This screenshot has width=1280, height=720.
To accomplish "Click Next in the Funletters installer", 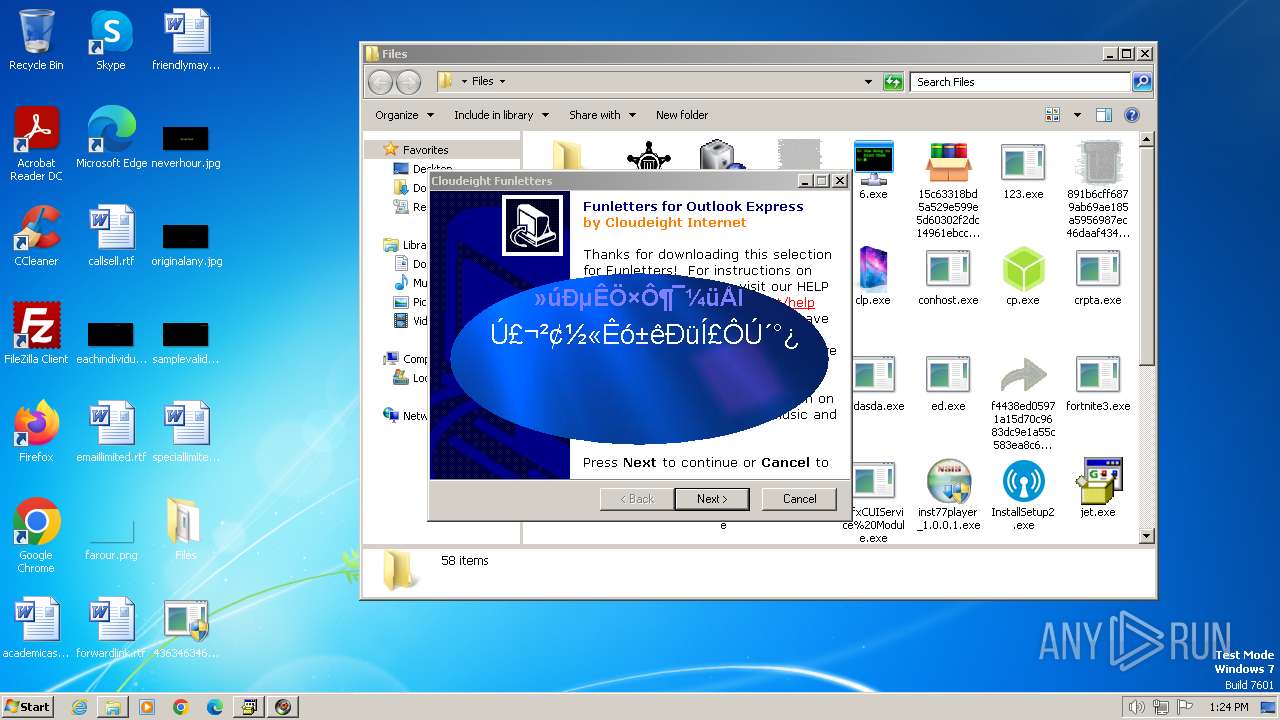I will [x=713, y=499].
